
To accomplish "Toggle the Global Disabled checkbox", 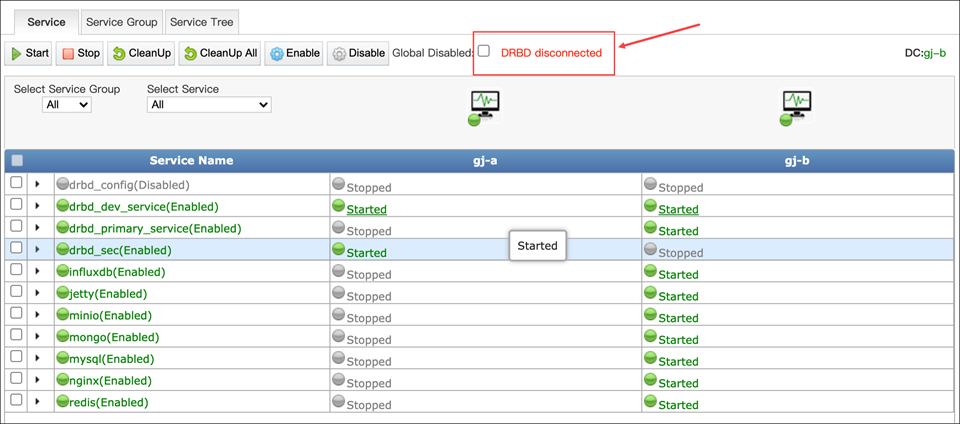I will point(484,51).
